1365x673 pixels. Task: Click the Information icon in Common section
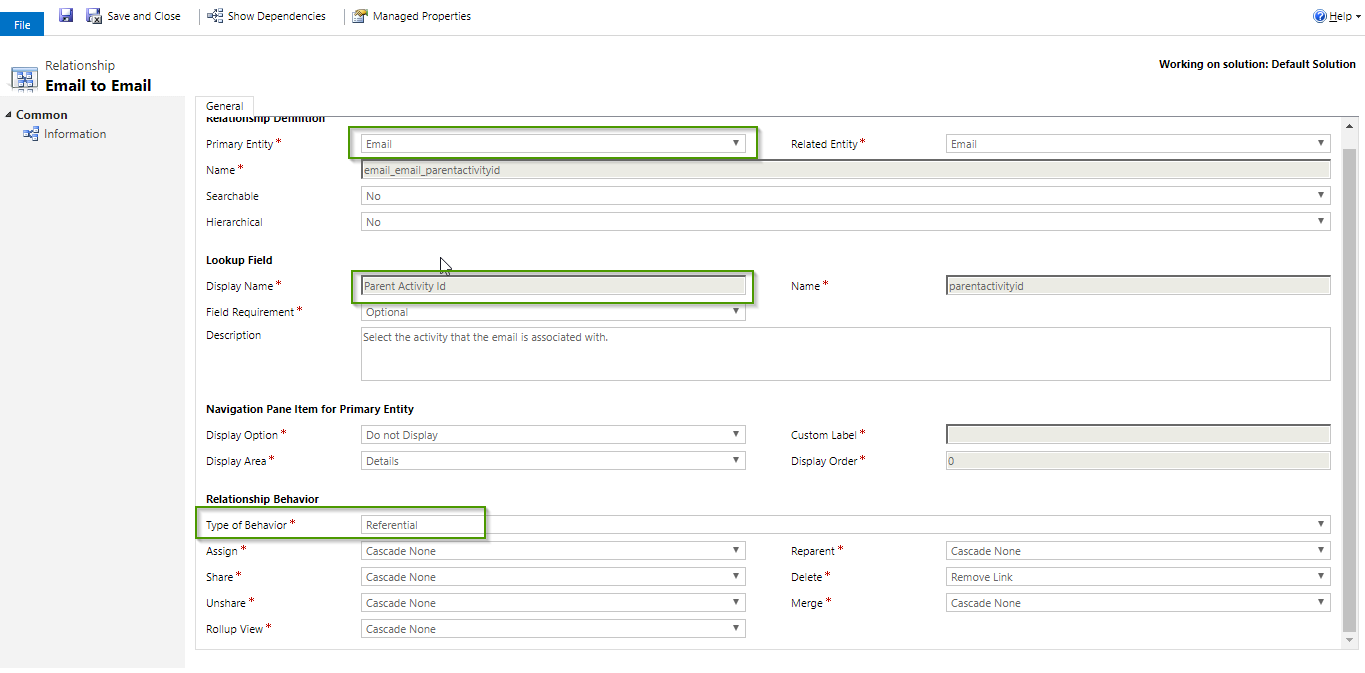(x=30, y=134)
